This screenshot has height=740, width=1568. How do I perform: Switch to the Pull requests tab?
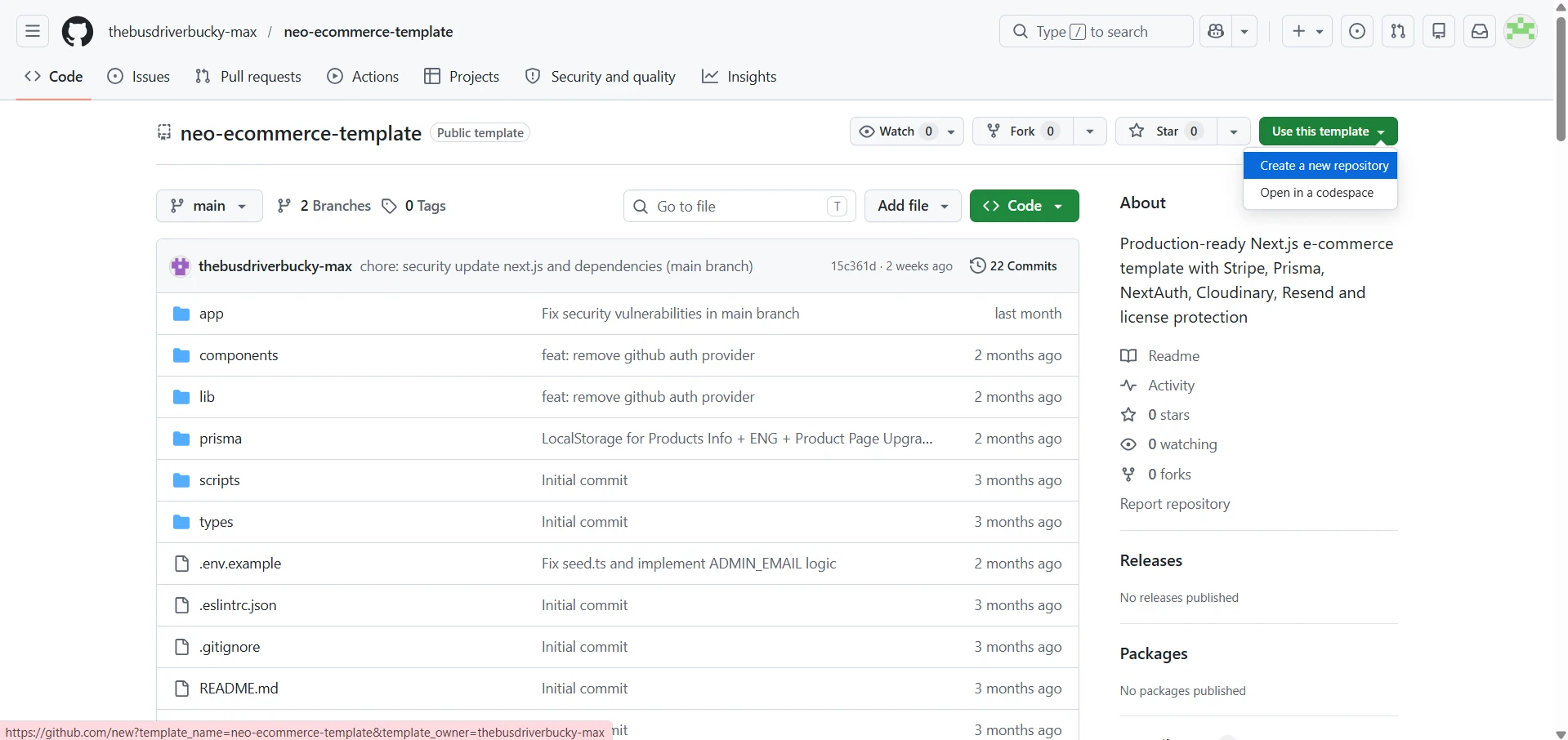click(248, 77)
